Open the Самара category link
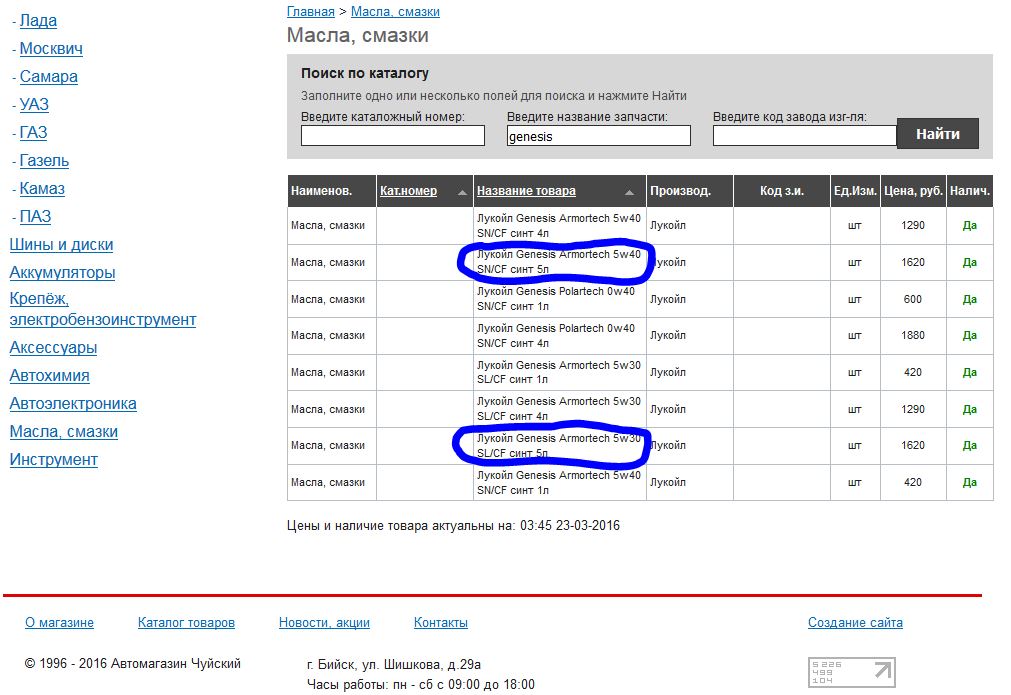 click(x=48, y=76)
